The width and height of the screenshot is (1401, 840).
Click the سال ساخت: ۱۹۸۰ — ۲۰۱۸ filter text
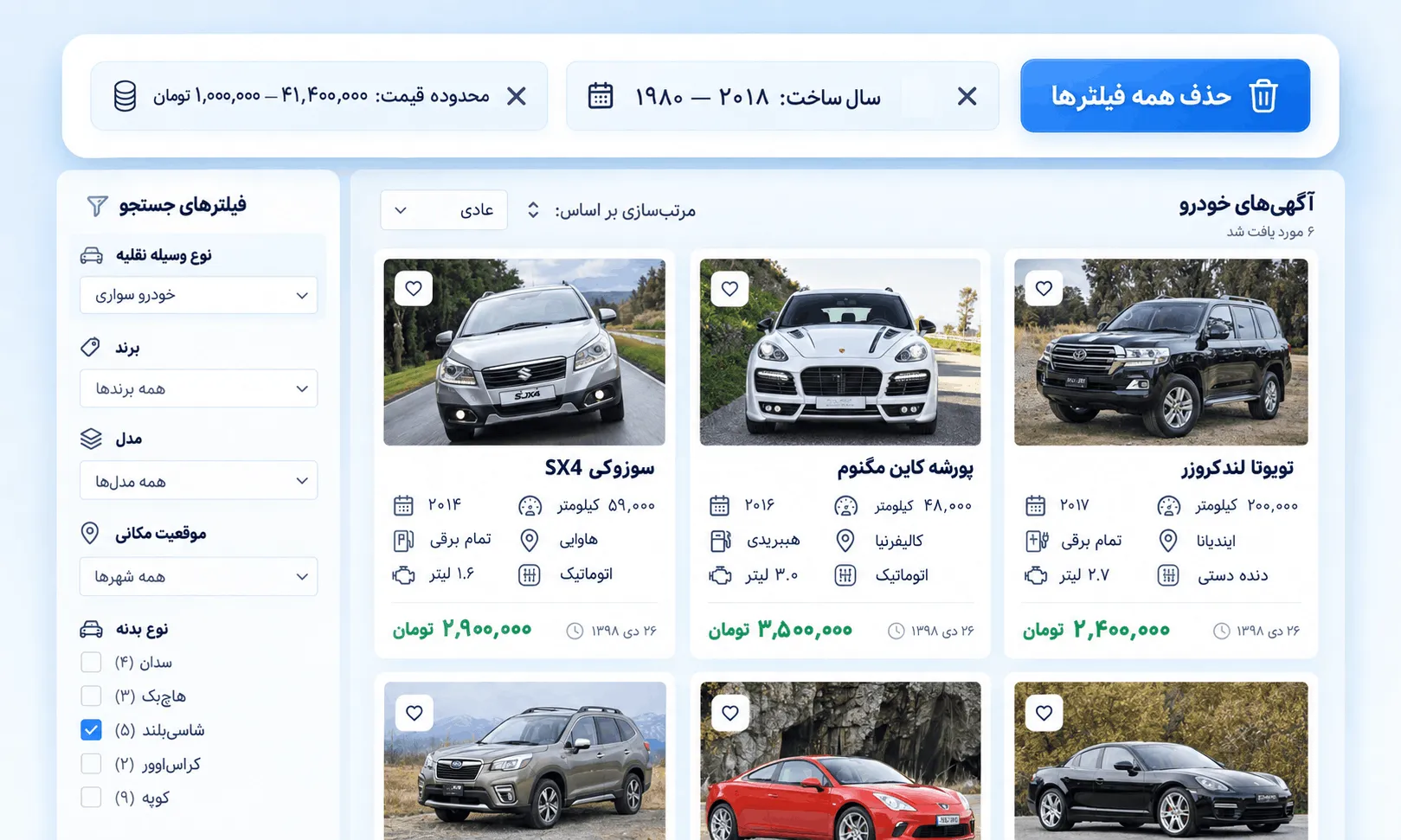(758, 97)
